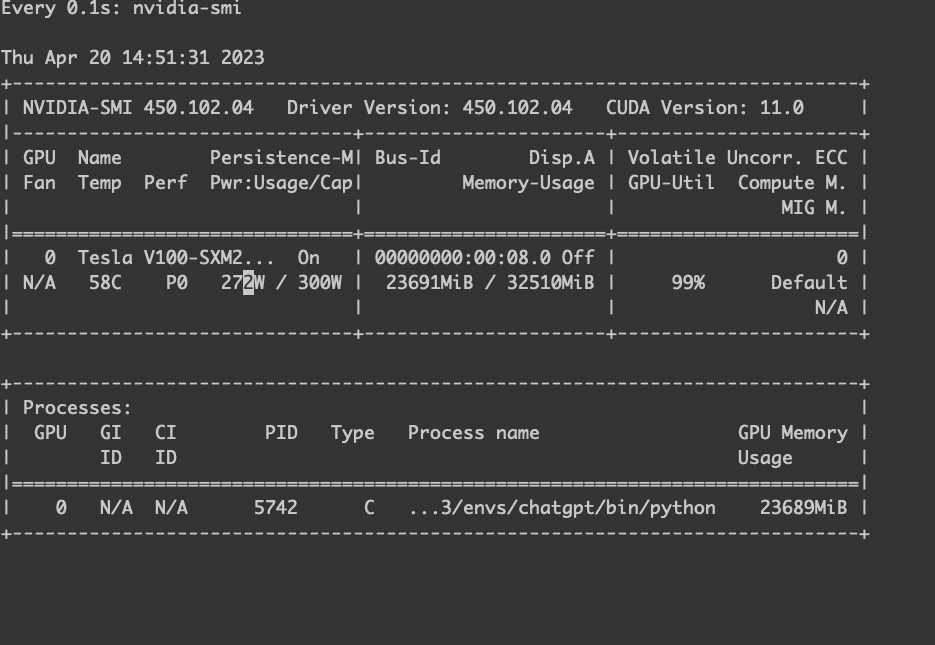Click the timestamp Thu Apr 20 14:51:31 2023
This screenshot has height=645, width=935.
pos(133,58)
